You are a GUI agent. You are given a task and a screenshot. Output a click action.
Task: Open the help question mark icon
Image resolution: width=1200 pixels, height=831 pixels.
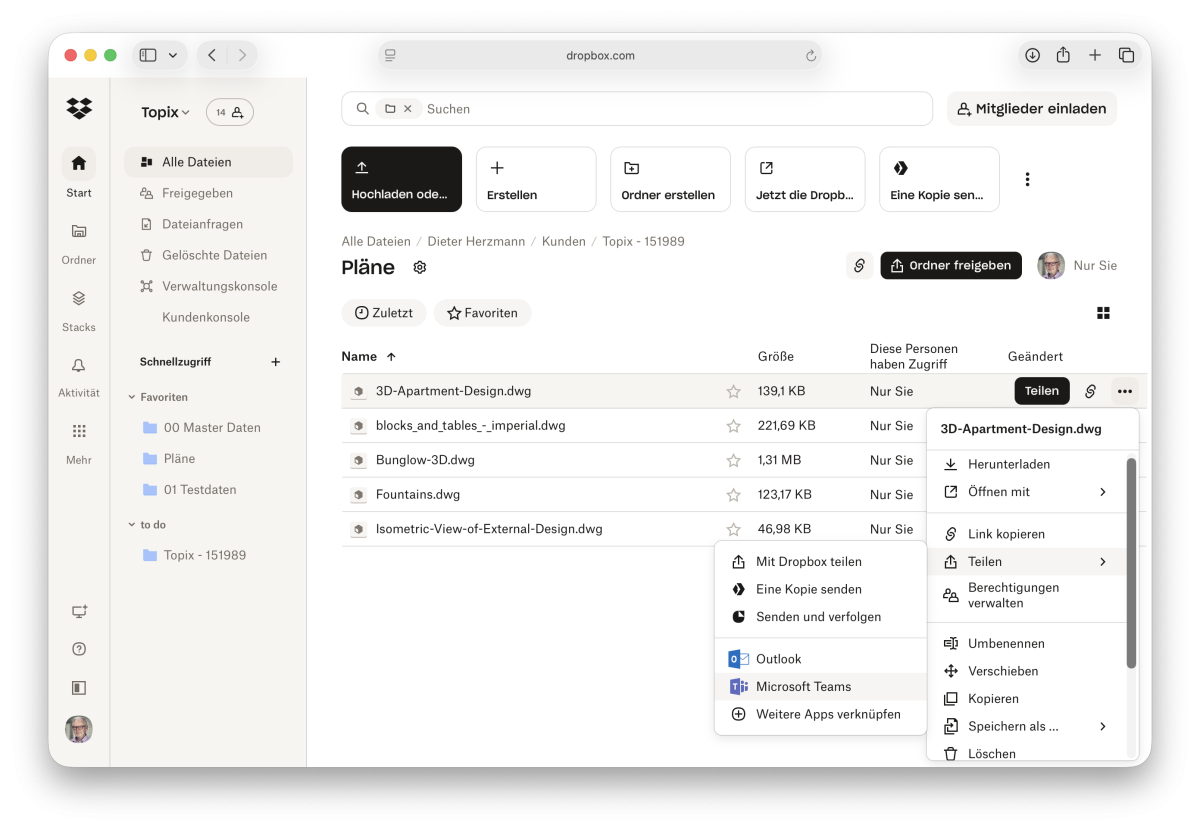79,649
